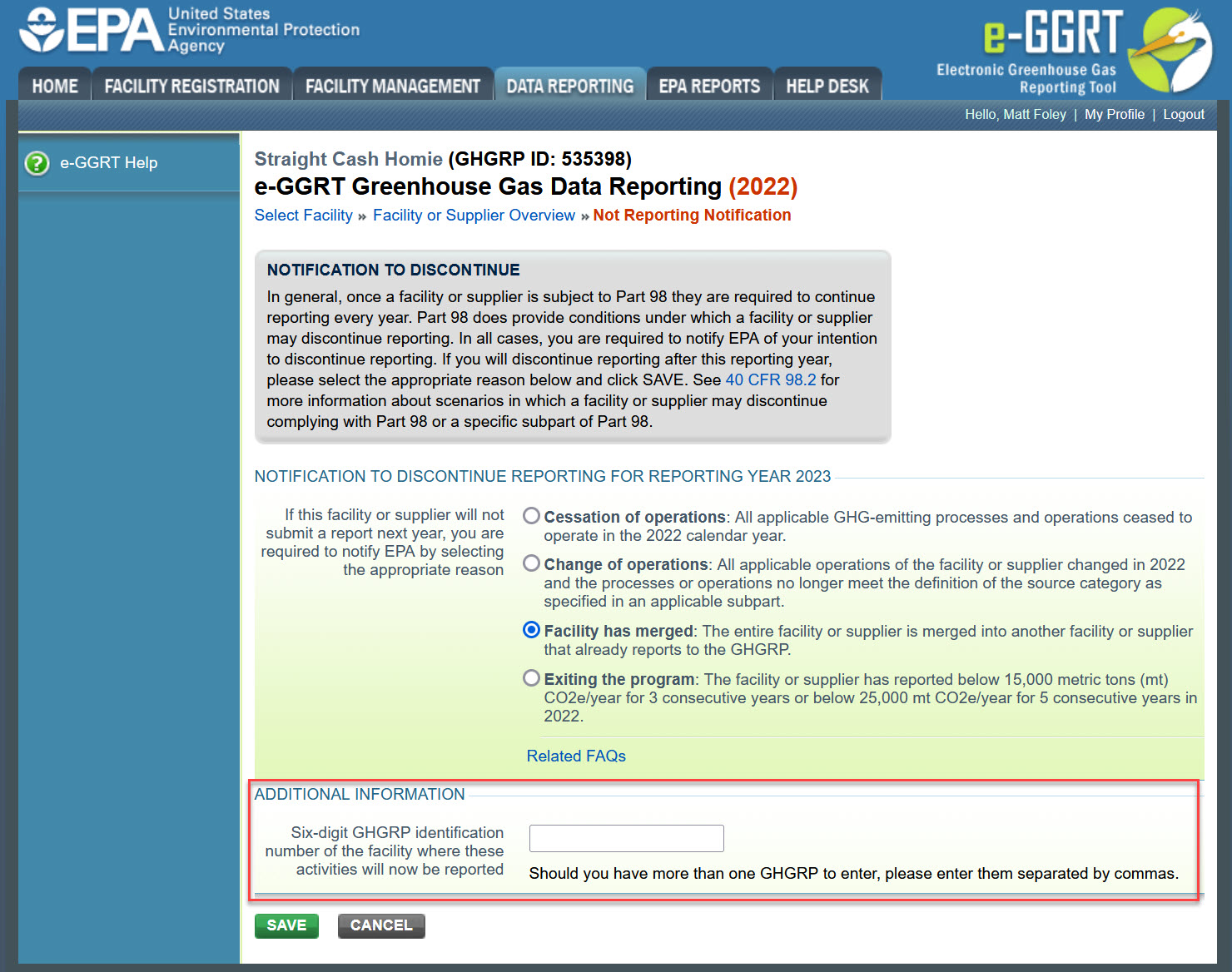The width and height of the screenshot is (1232, 972).
Task: Open the Related FAQs link
Action: 576,756
